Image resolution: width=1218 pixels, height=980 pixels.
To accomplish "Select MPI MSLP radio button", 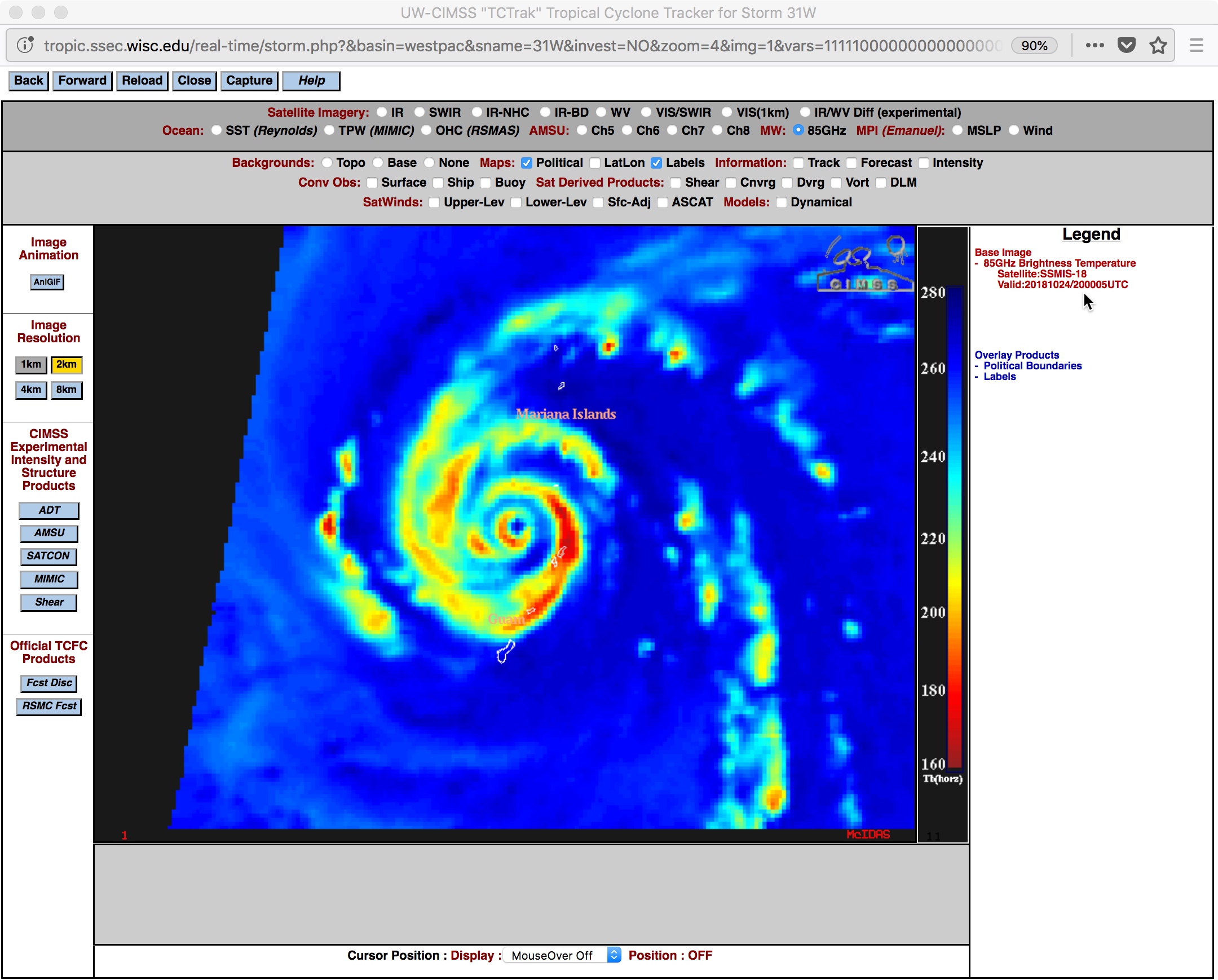I will [x=957, y=130].
